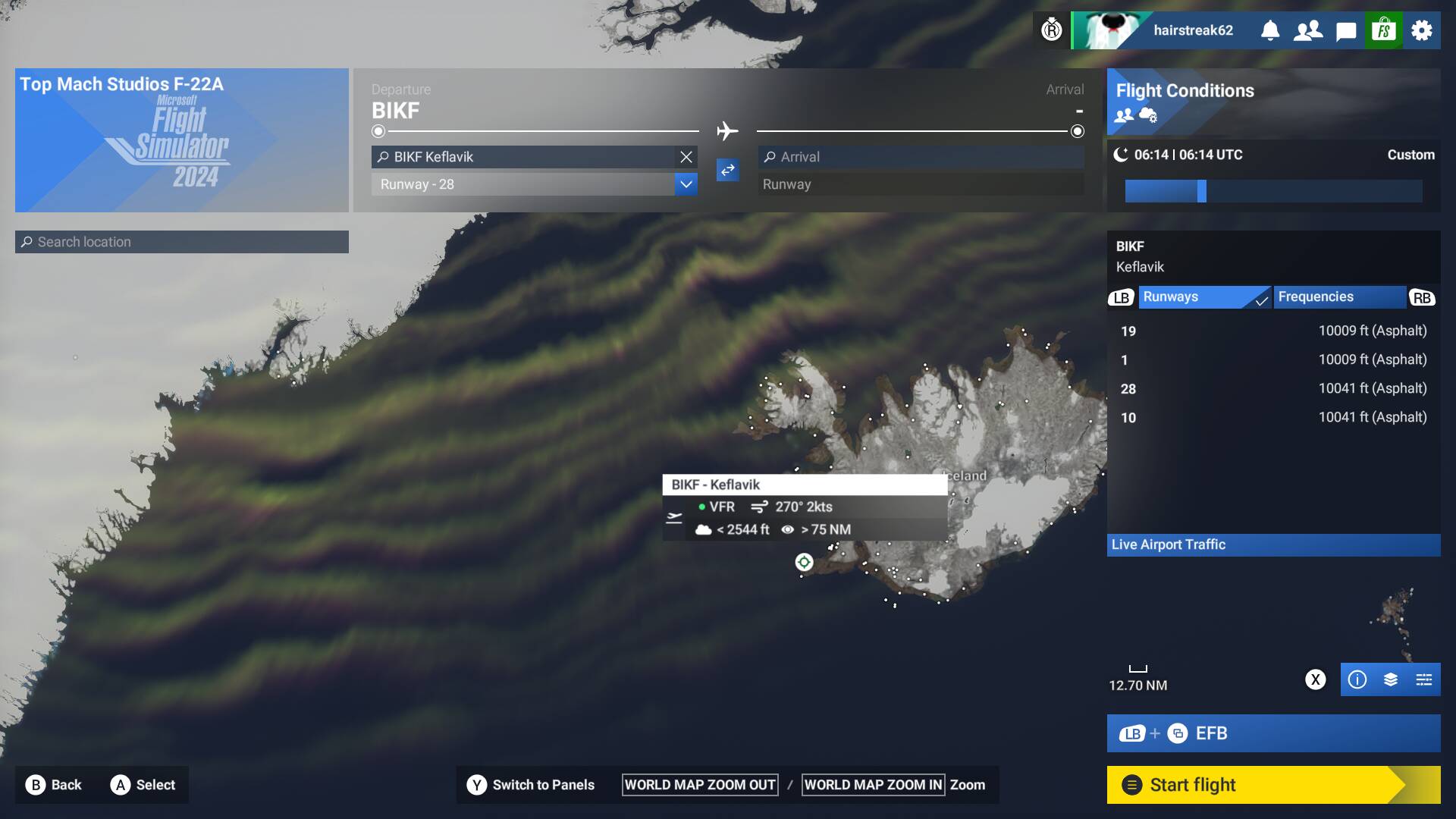Click the Start flight button
Viewport: 1456px width, 819px height.
pyautogui.click(x=1274, y=785)
